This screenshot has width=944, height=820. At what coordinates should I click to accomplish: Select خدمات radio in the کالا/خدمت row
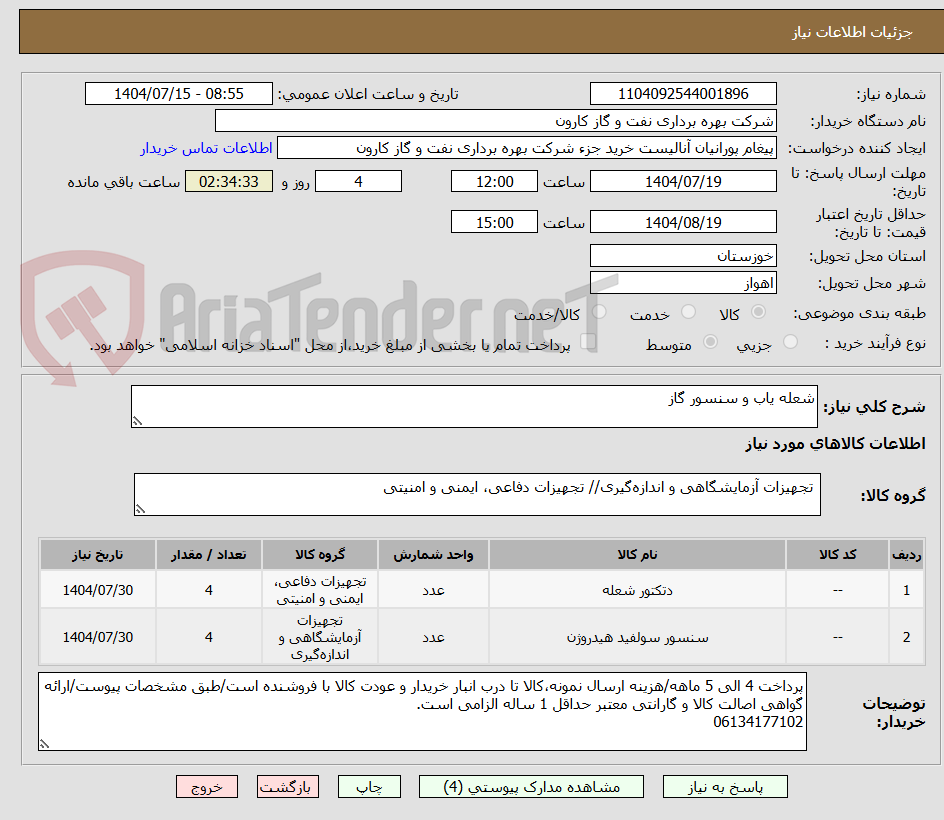click(x=599, y=311)
